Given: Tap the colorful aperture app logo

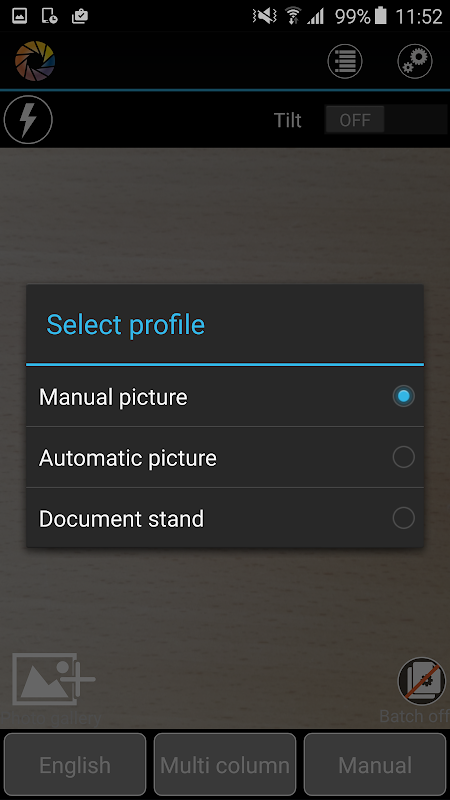Looking at the screenshot, I should (x=35, y=61).
